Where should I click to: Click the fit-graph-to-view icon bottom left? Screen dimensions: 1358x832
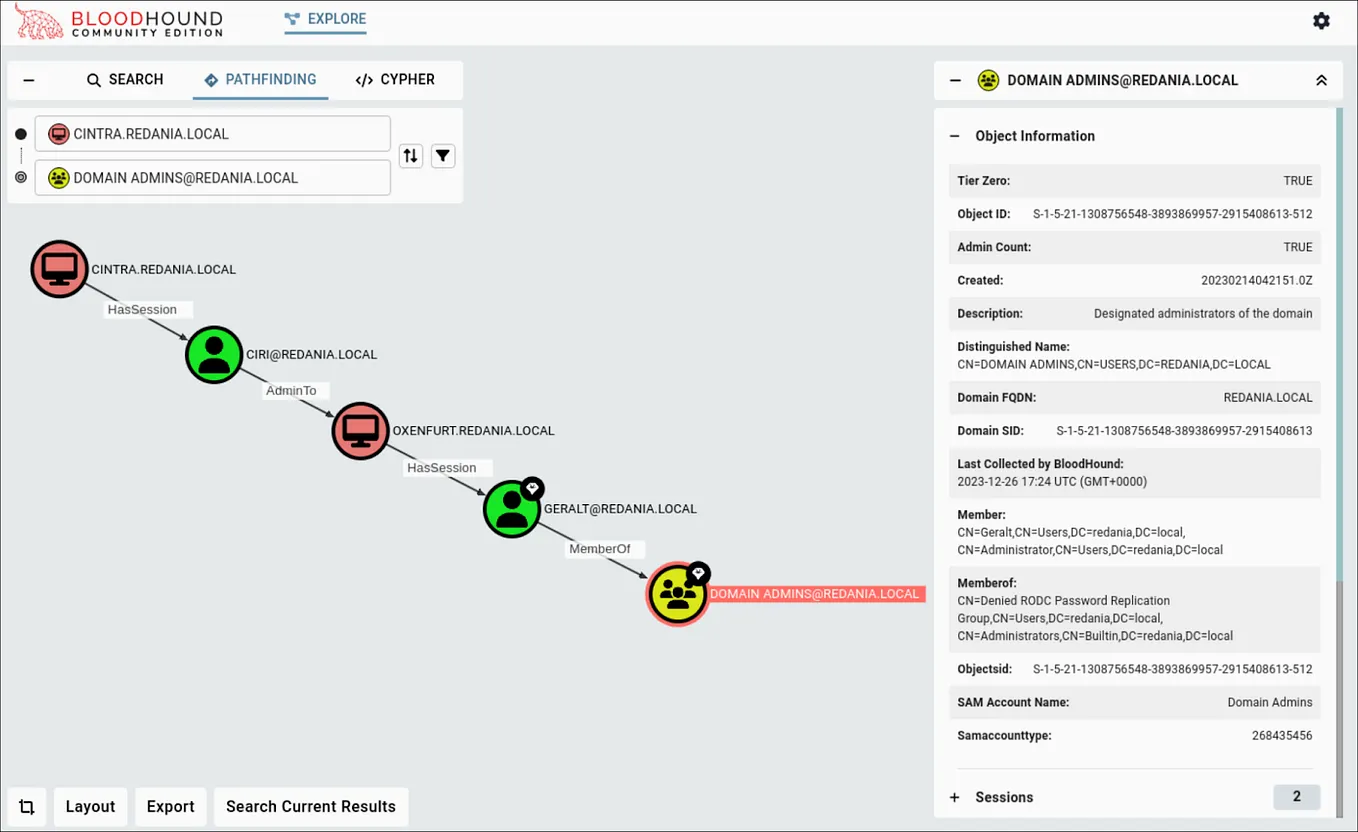point(27,806)
